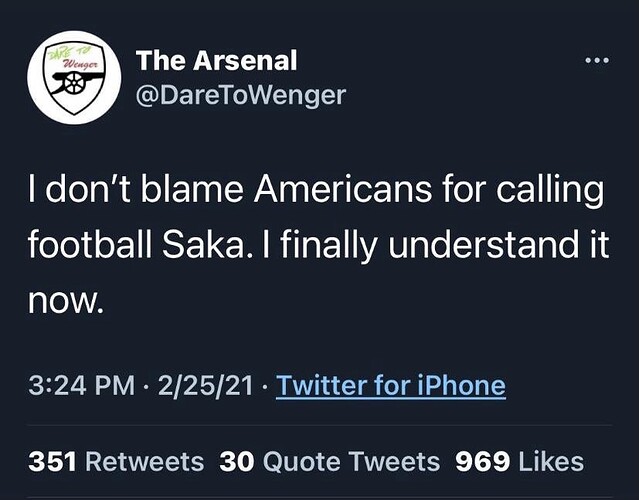See who gave the 969 Likes
639x500 pixels.
[x=519, y=462]
